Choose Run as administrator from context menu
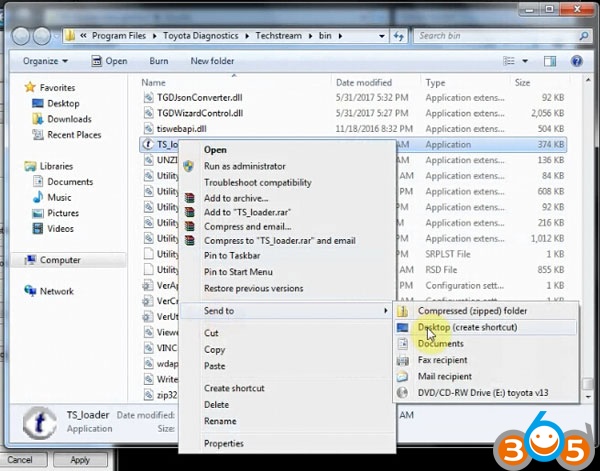The width and height of the screenshot is (600, 471). click(x=244, y=166)
